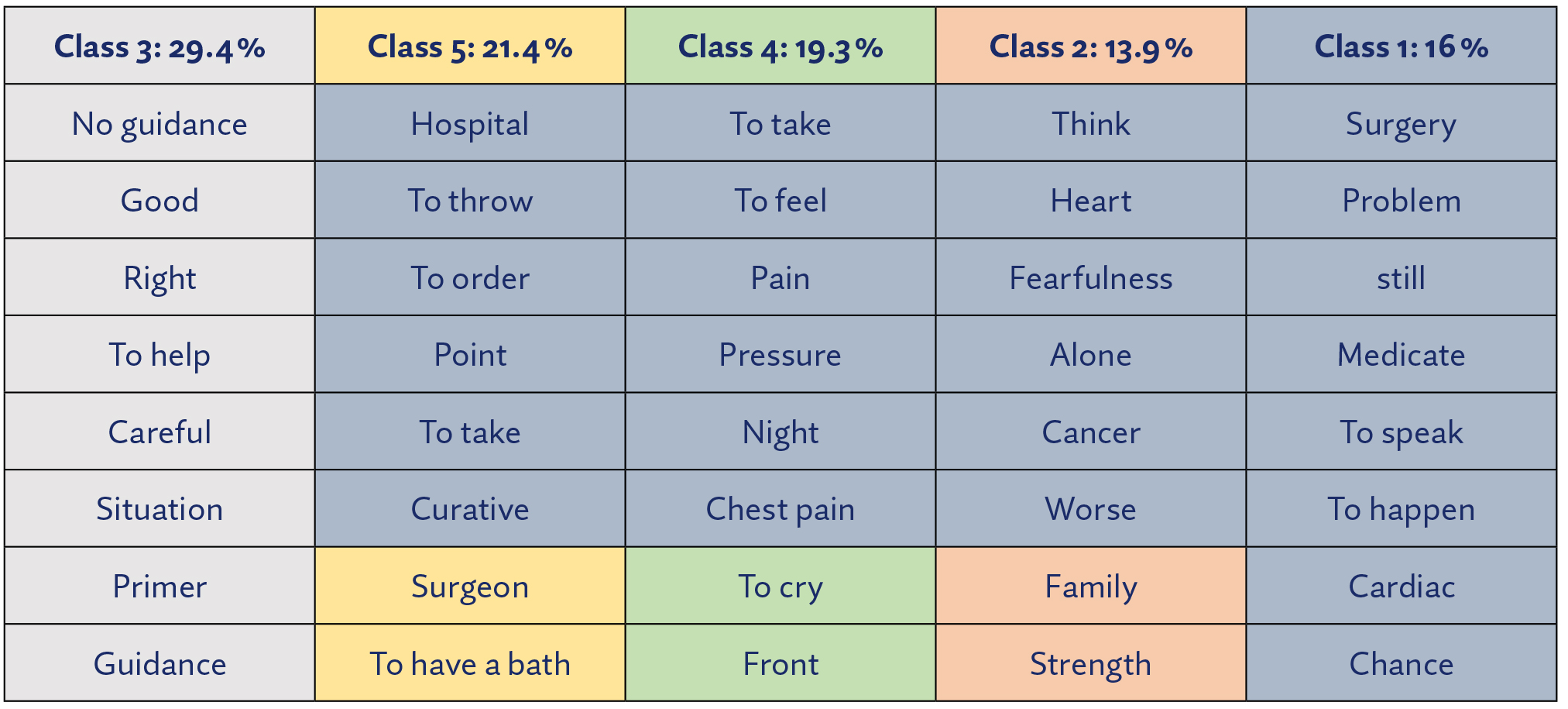Click the "Strength" cell

[x=1091, y=664]
